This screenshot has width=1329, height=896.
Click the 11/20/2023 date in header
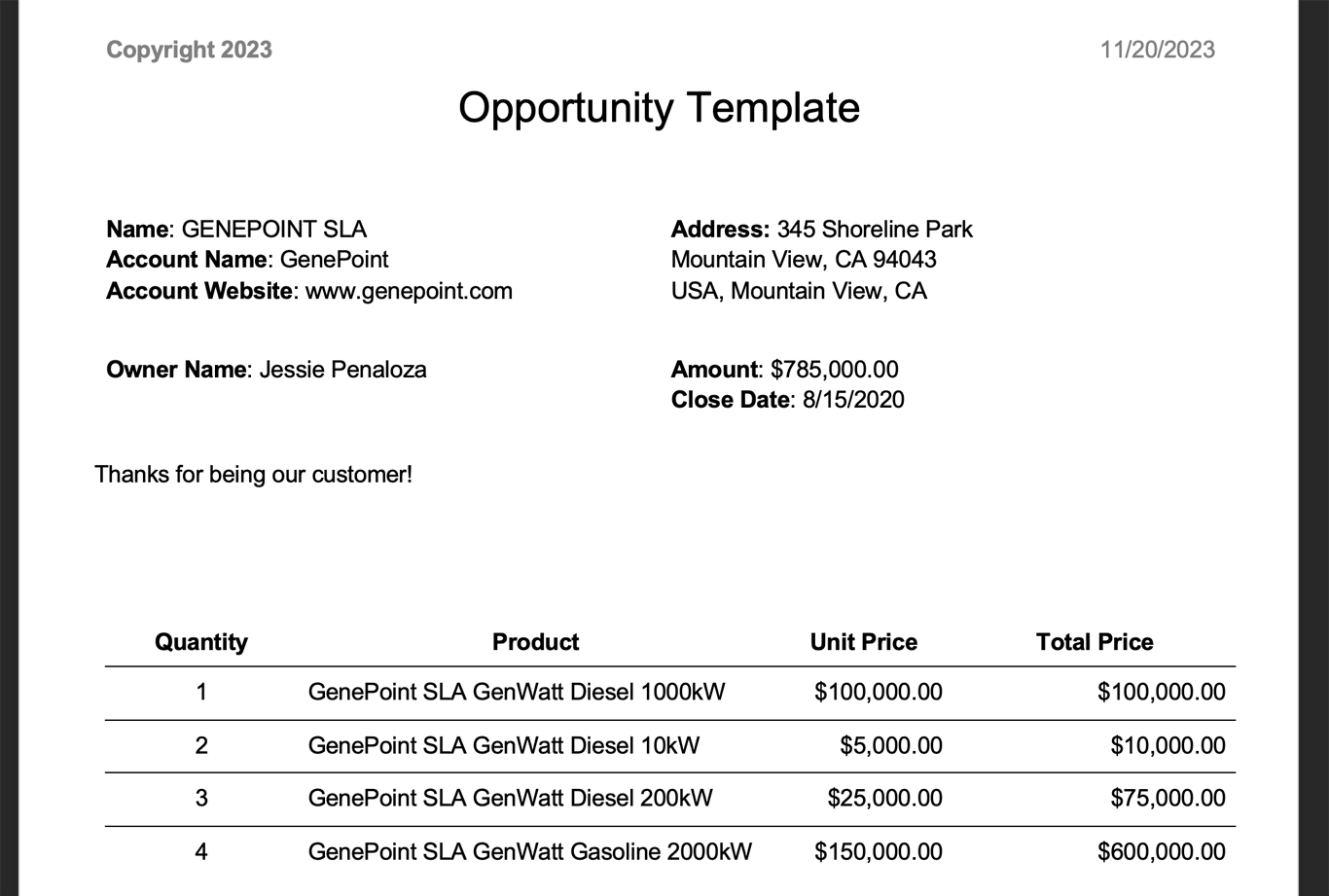pyautogui.click(x=1157, y=50)
